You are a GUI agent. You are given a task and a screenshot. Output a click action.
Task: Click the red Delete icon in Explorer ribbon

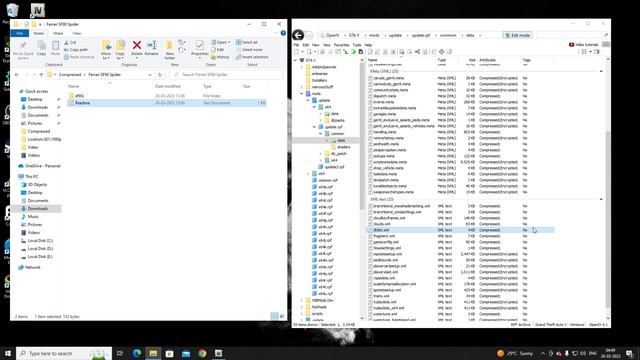point(137,45)
